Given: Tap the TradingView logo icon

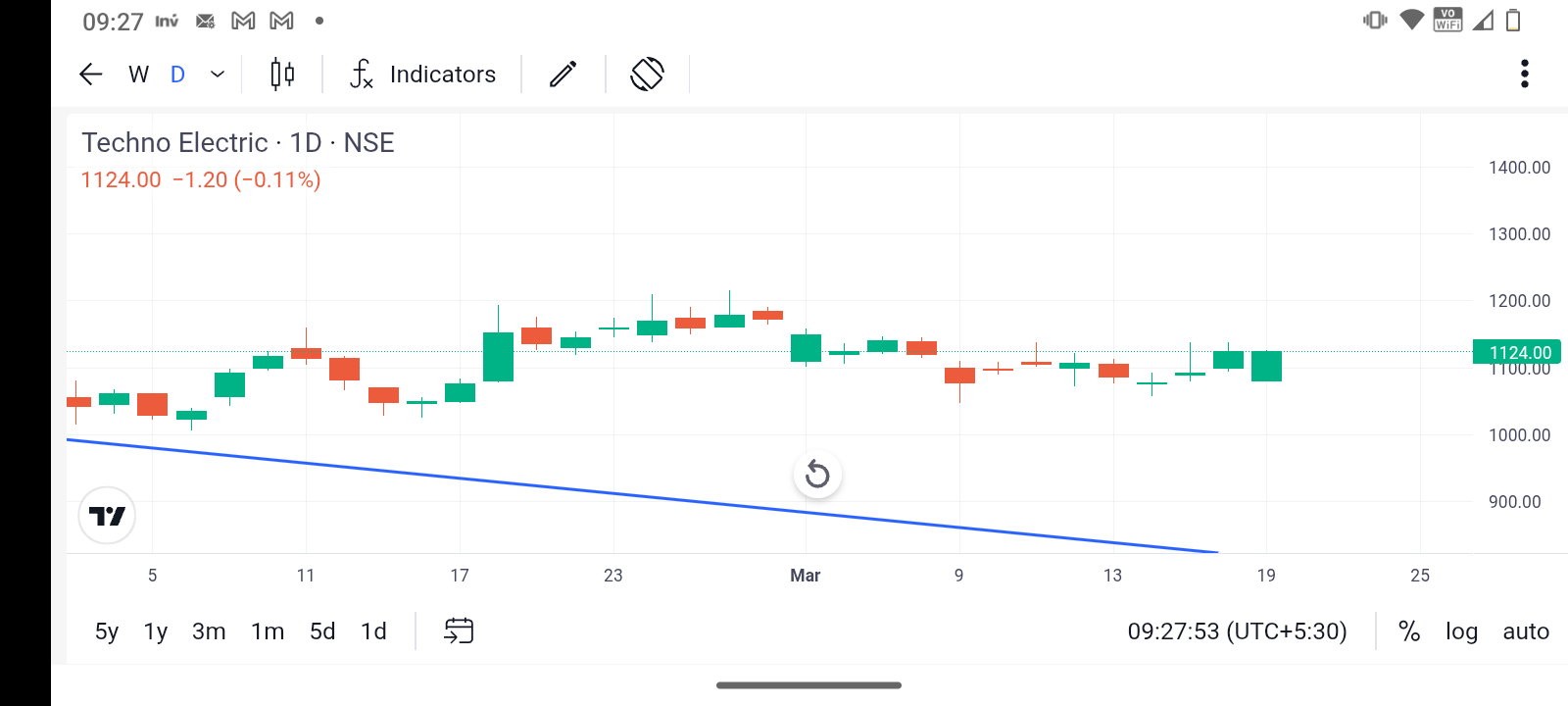Looking at the screenshot, I should (x=107, y=516).
